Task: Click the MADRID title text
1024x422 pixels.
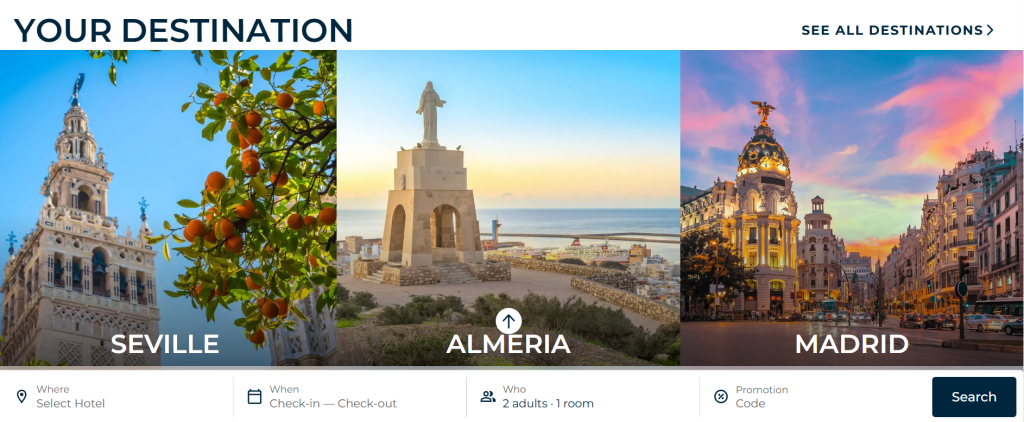Action: [x=852, y=344]
